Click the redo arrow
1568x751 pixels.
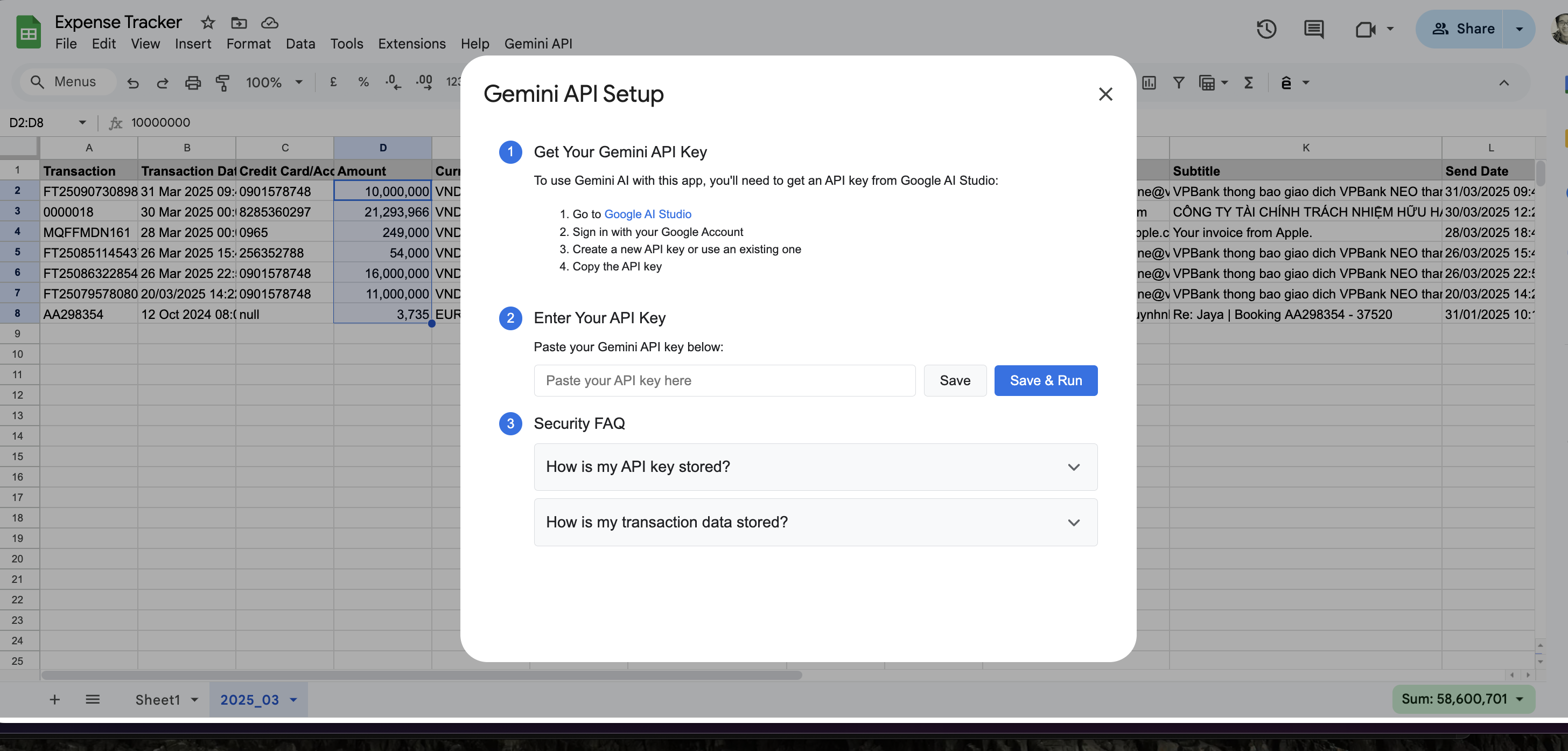coord(163,82)
